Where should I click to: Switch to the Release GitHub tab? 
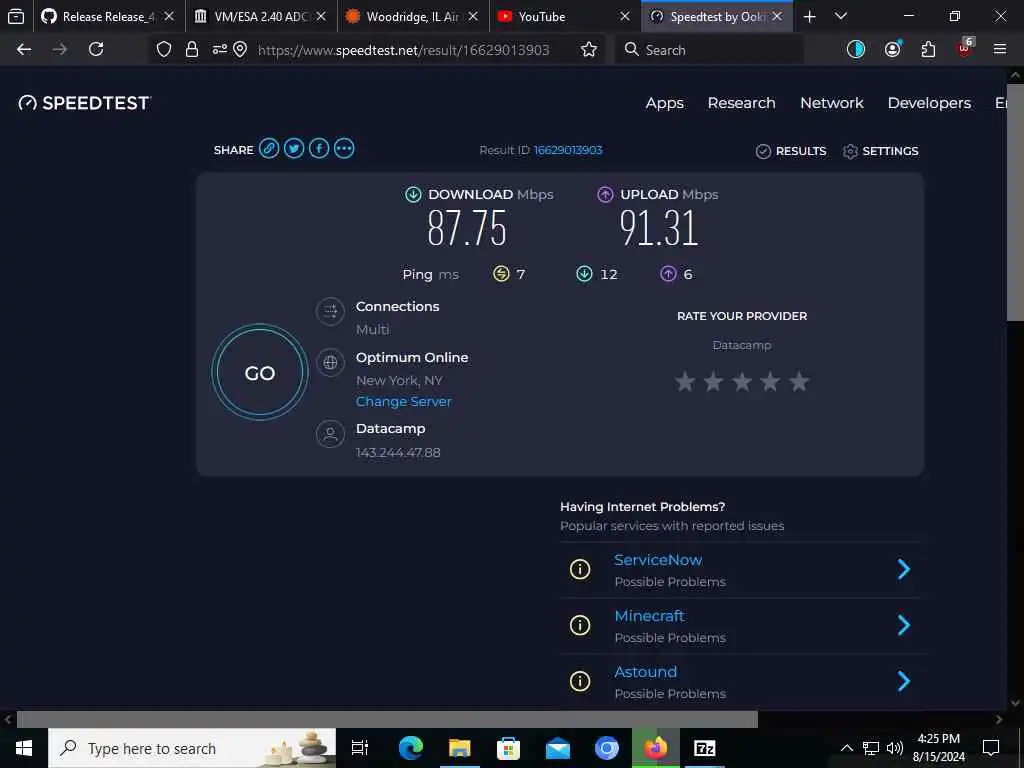[98, 16]
